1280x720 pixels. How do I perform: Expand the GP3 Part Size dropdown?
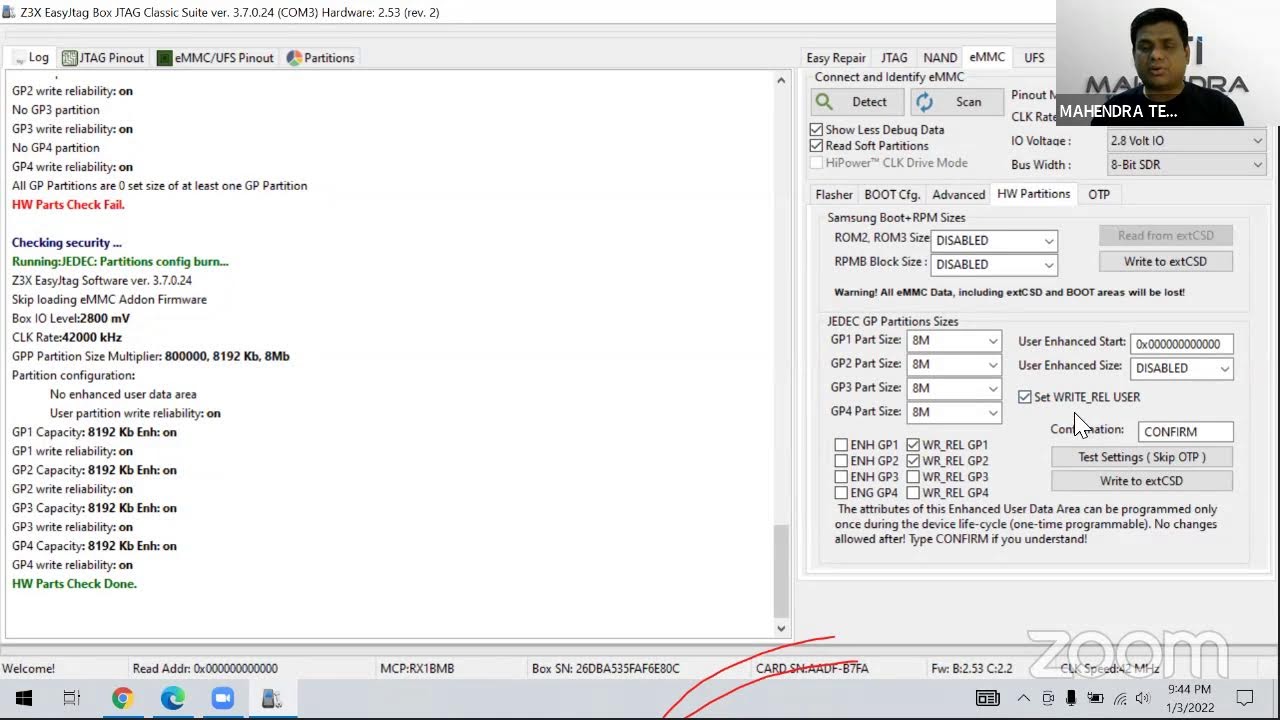(954, 388)
